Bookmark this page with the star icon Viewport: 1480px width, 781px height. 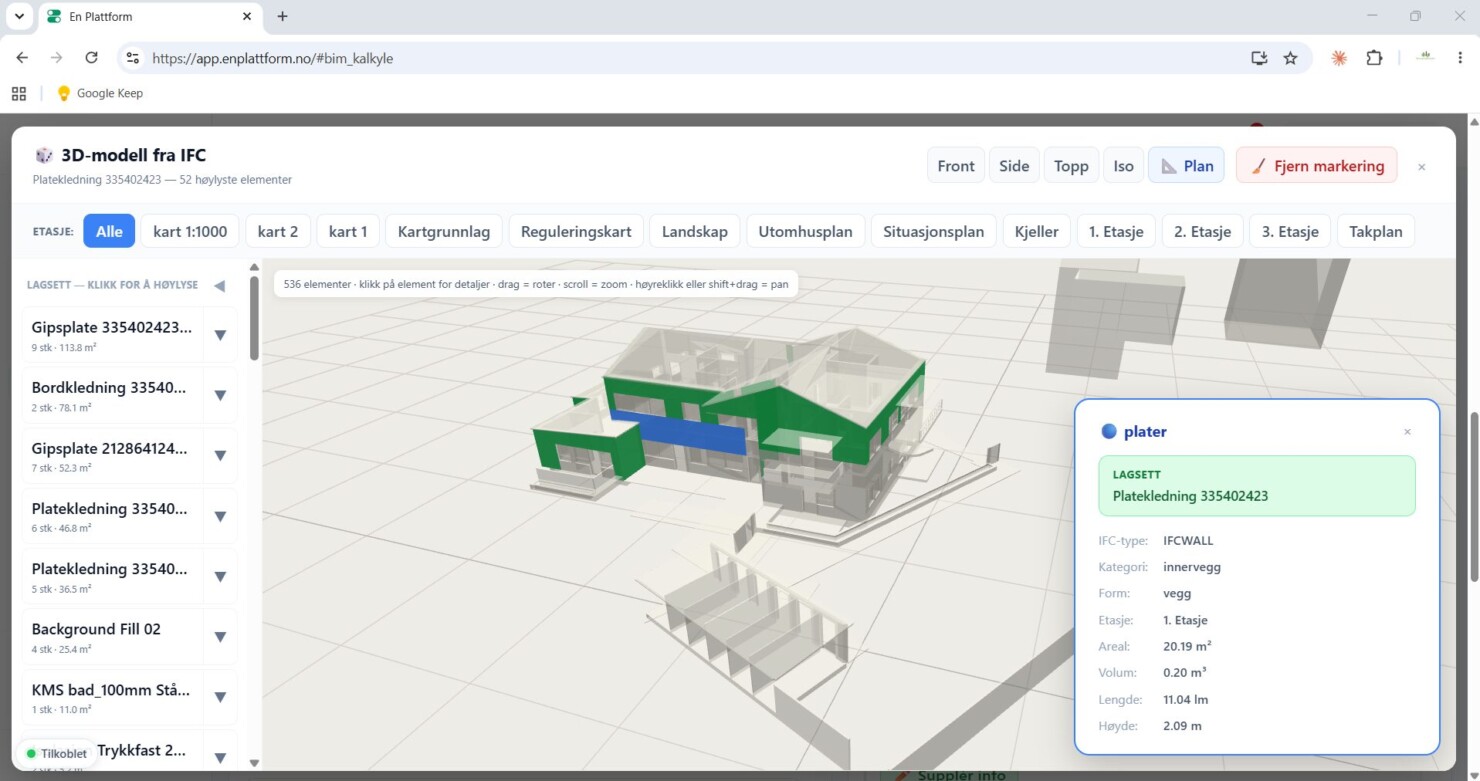point(1290,58)
